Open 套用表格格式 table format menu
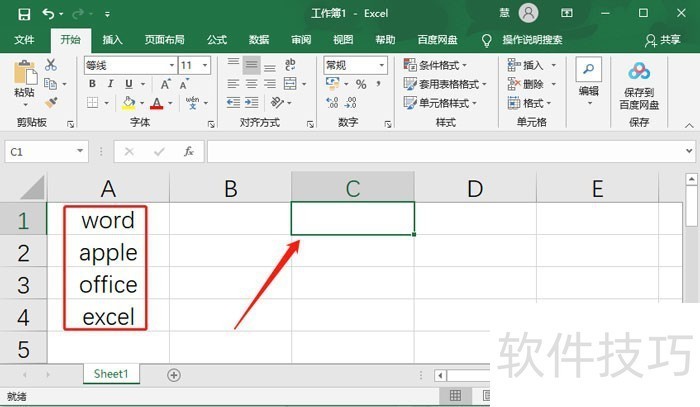The width and height of the screenshot is (700, 407). (x=445, y=84)
